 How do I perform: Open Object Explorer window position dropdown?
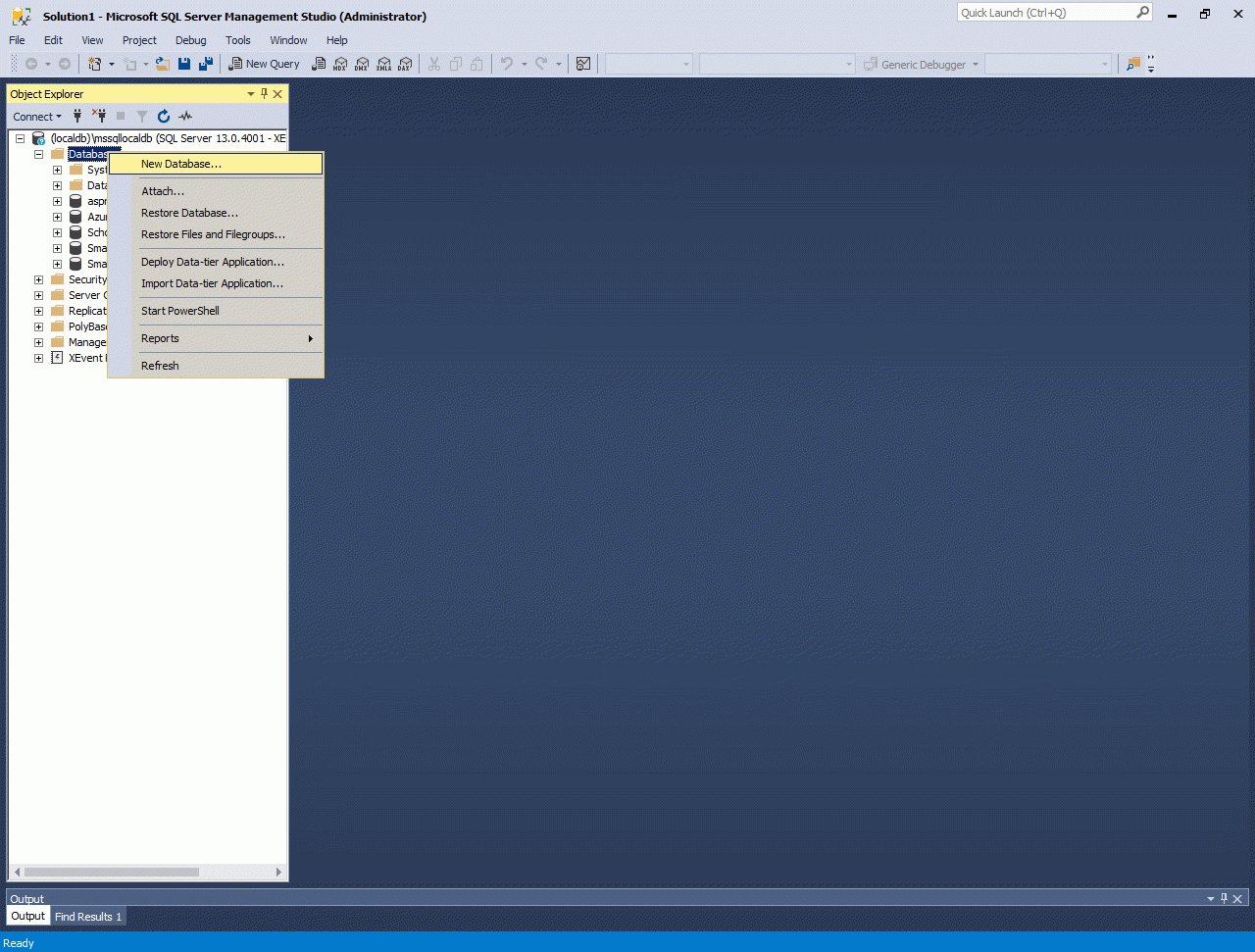pos(251,94)
